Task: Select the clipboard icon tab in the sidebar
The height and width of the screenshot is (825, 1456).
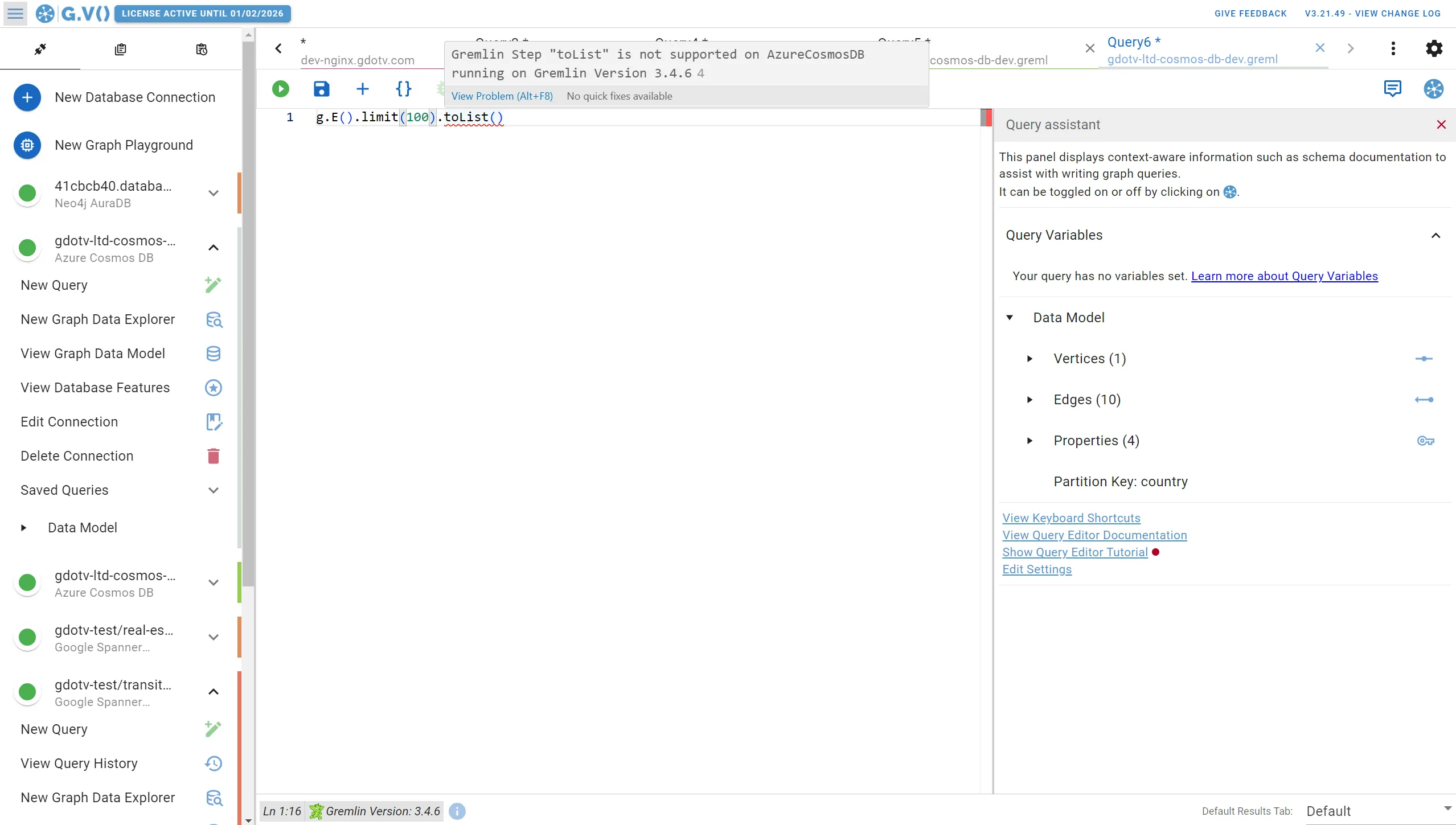Action: (120, 50)
